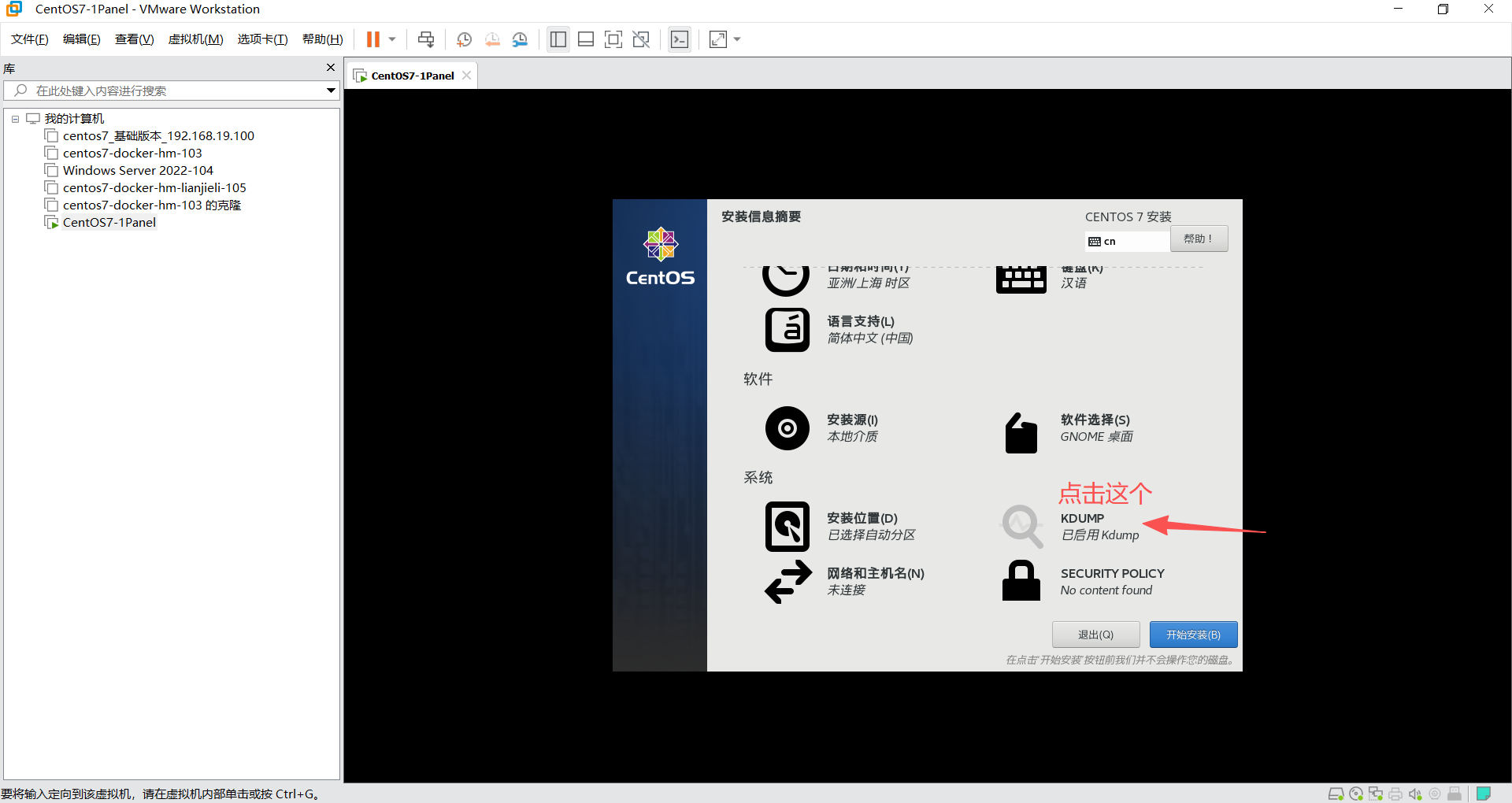The width and height of the screenshot is (1512, 803).
Task: Open the 编辑(E) menu
Action: [x=81, y=39]
